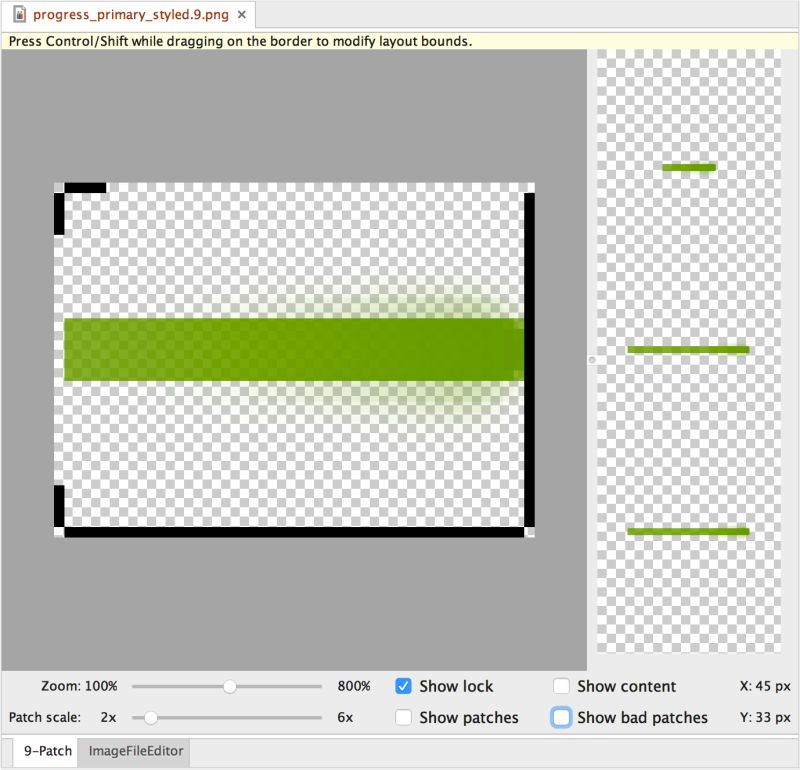The width and height of the screenshot is (800, 770).
Task: Enable Show patches
Action: (405, 717)
